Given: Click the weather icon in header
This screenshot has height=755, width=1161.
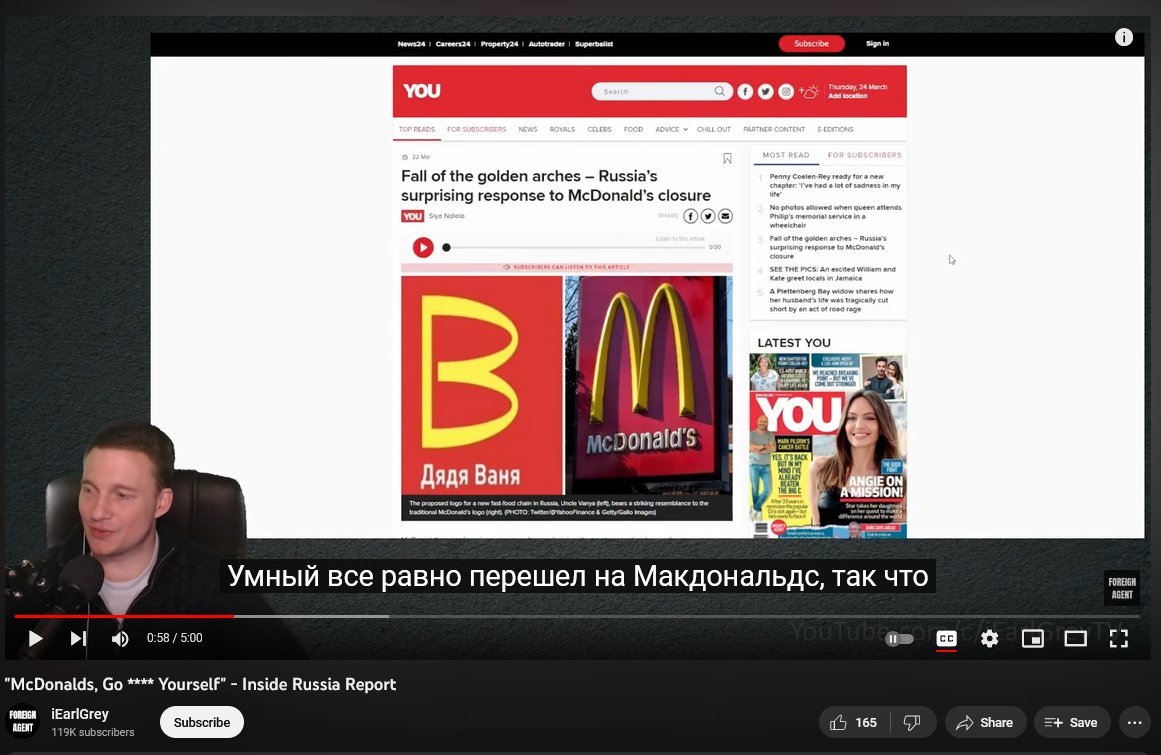Looking at the screenshot, I should click(x=809, y=91).
